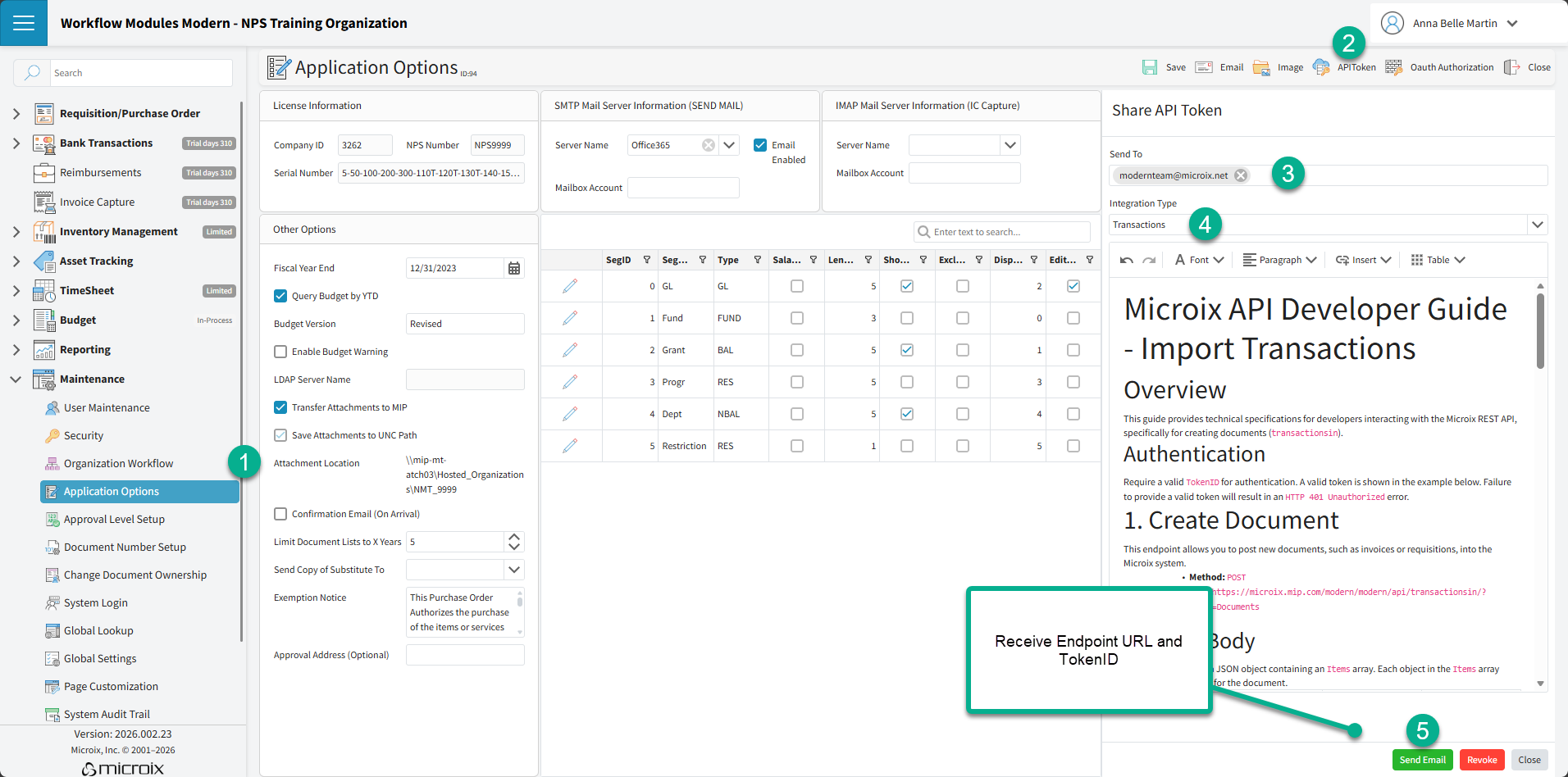The height and width of the screenshot is (777, 1568).
Task: Open the Integration Type dropdown
Action: (x=1537, y=225)
